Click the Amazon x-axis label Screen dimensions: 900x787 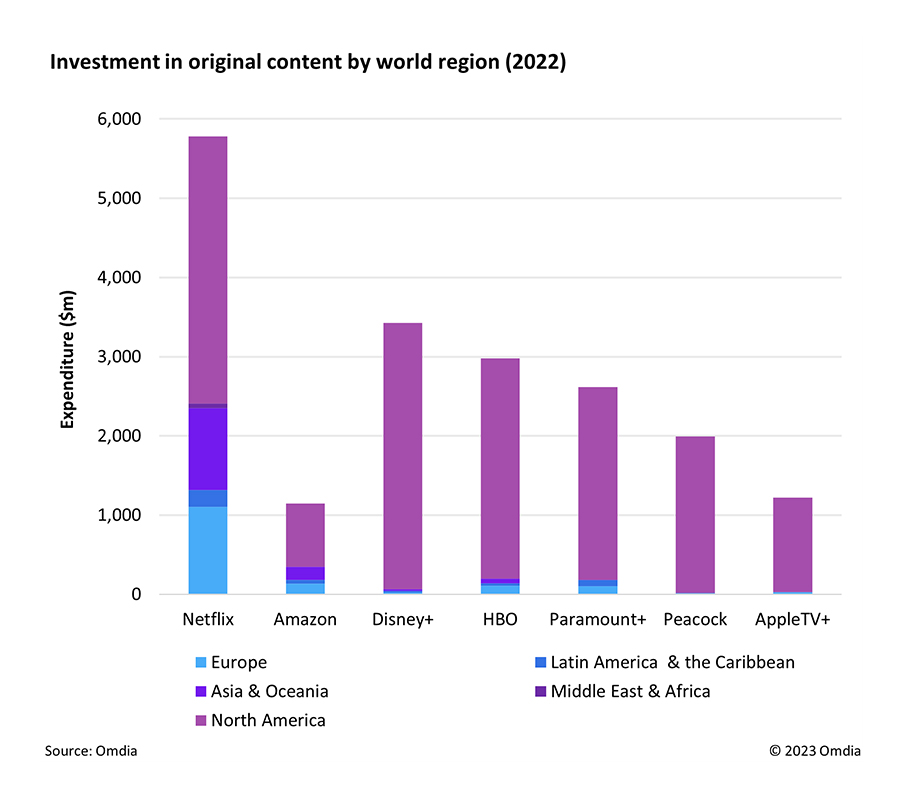click(x=305, y=619)
